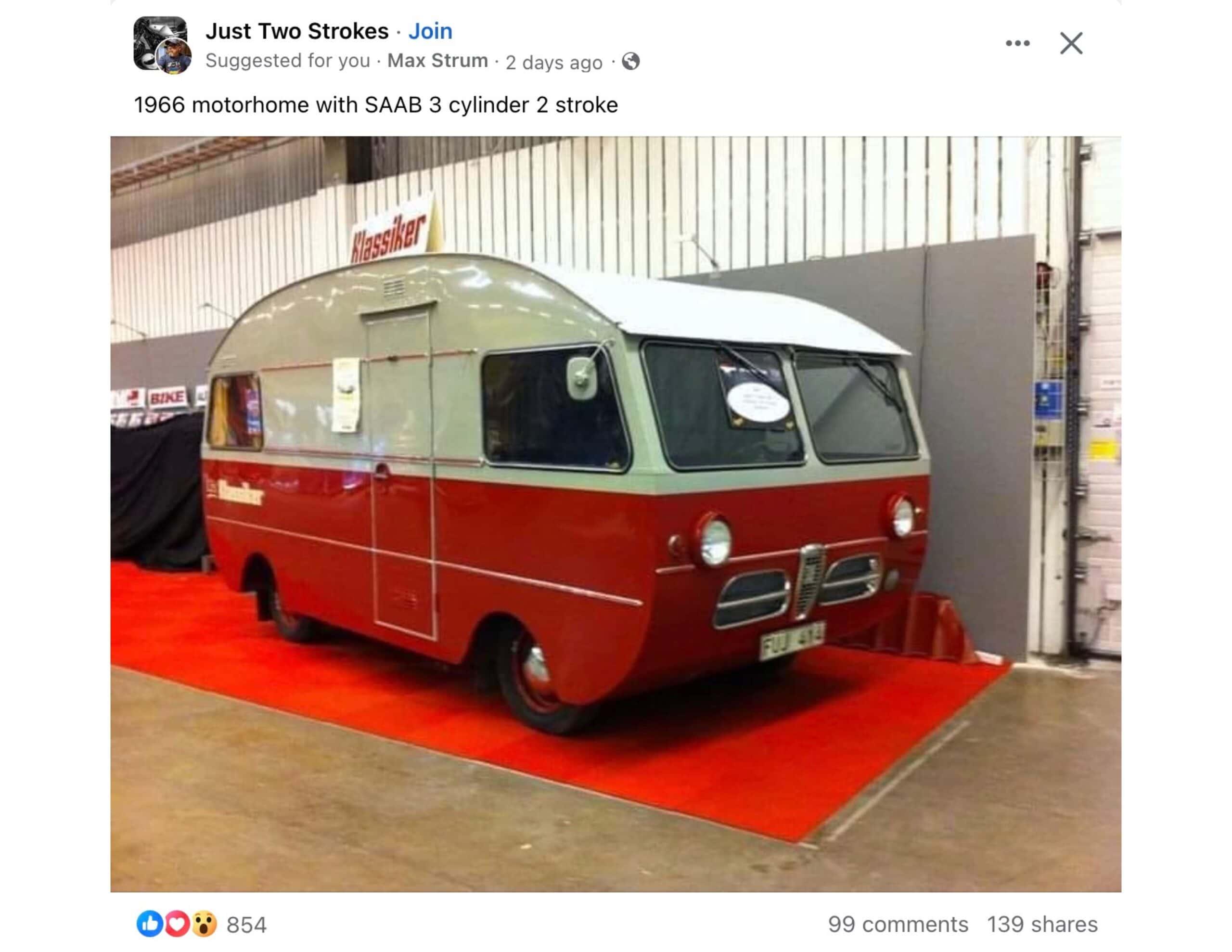Viewport: 1232px width, 952px height.
Task: Open the three-dot post options menu
Action: (x=1017, y=43)
